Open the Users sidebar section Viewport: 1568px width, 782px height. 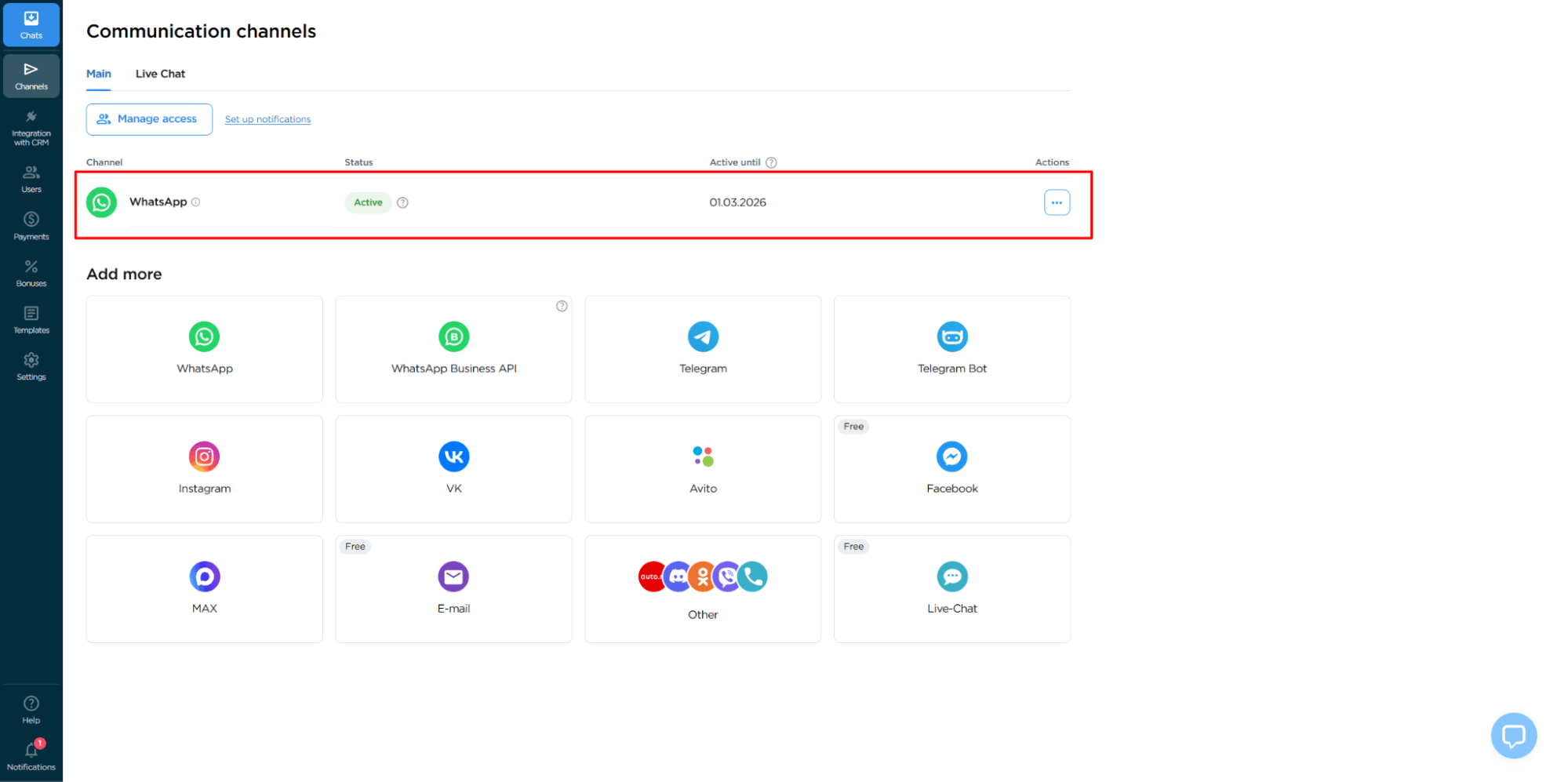[31, 180]
